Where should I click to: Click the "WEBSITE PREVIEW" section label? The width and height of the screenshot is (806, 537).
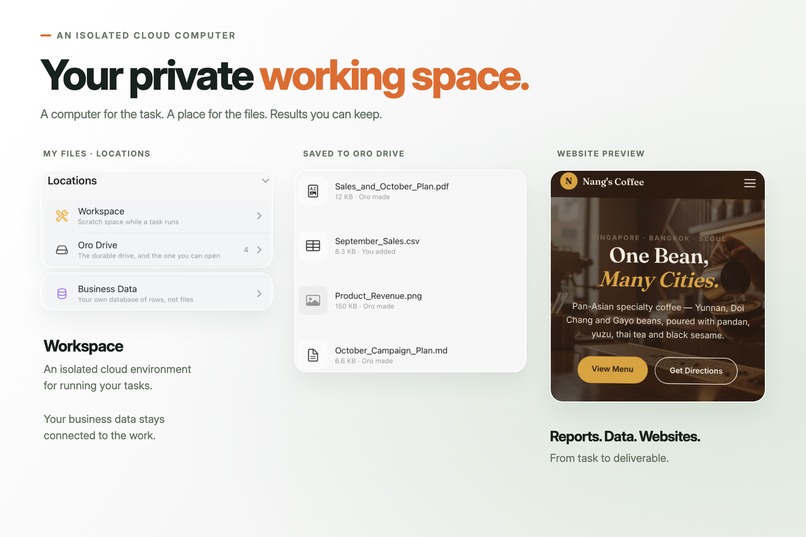(600, 154)
